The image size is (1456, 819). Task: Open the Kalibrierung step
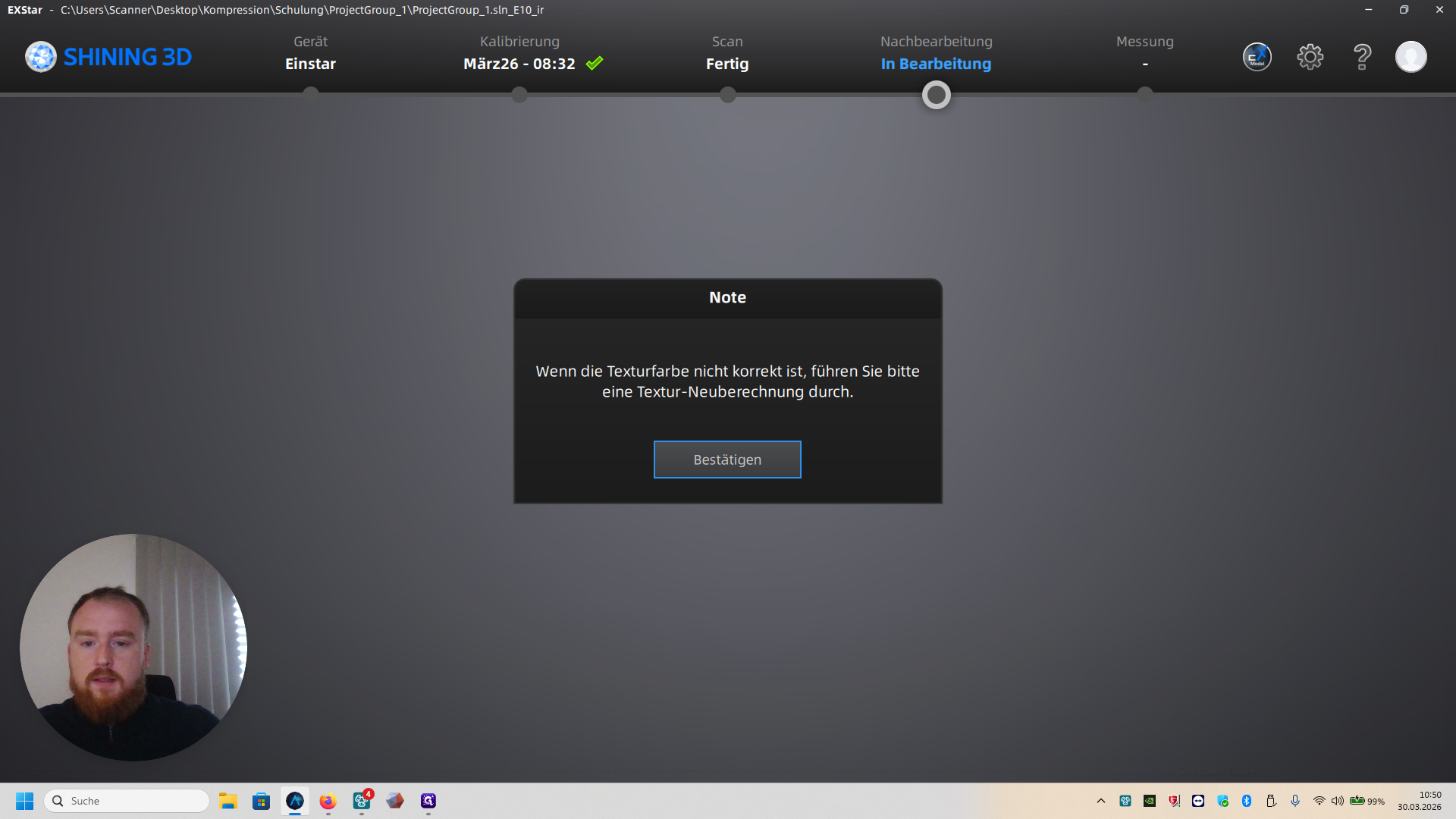[520, 53]
